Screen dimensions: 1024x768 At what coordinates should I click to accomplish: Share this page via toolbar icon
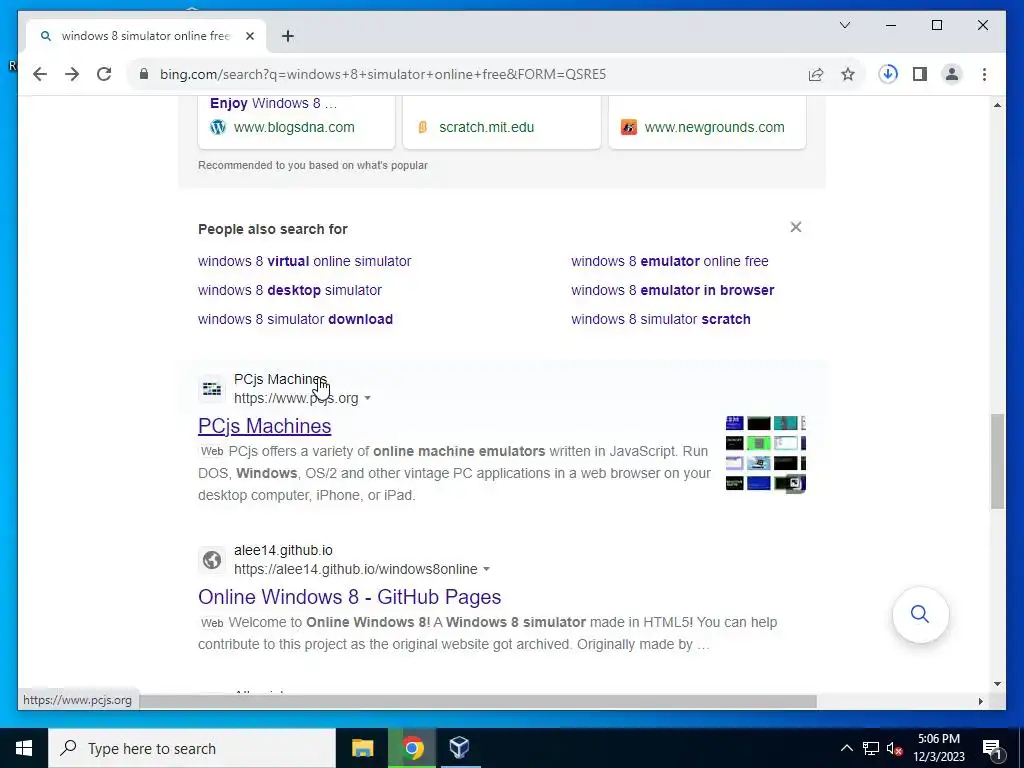point(816,74)
